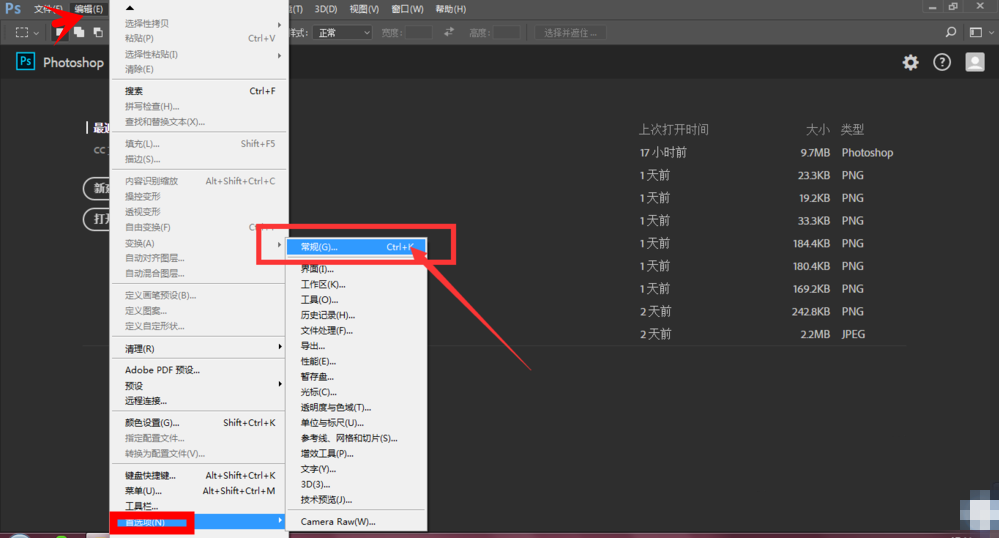
Task: Click the settings gear icon
Action: point(910,62)
